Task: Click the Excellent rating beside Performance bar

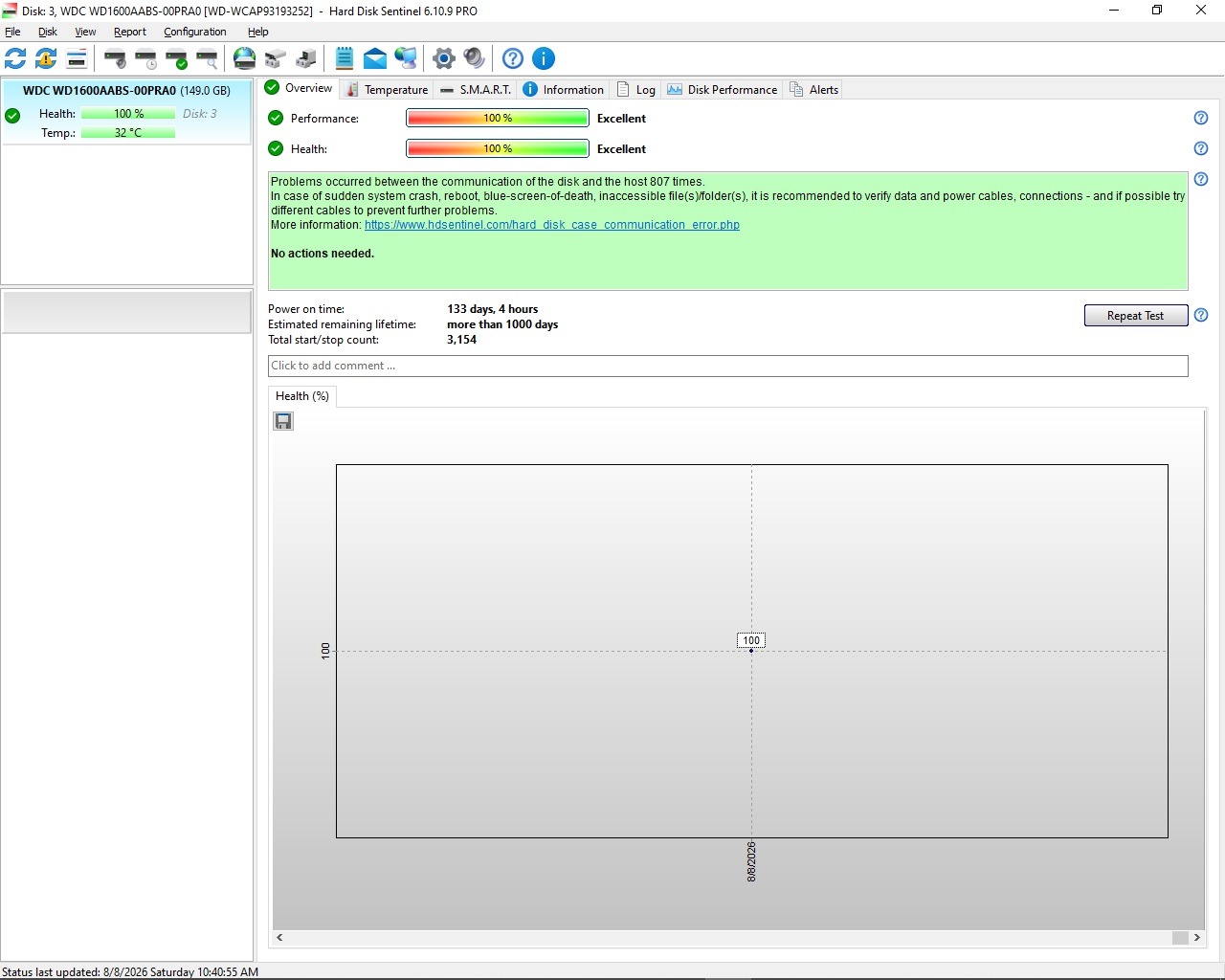Action: [x=621, y=119]
